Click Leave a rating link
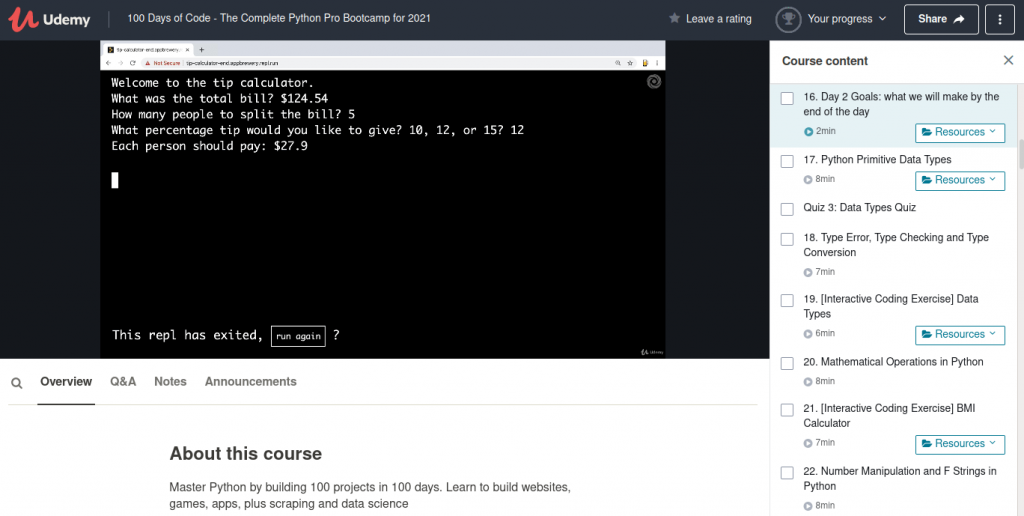The height and width of the screenshot is (516, 1024). tap(718, 19)
